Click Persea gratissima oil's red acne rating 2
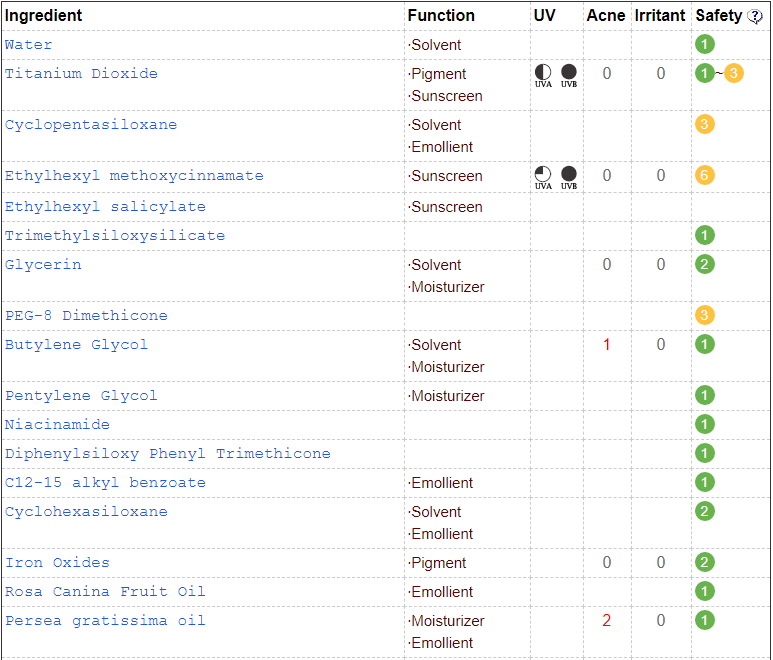Viewport: 773px width, 660px height. pos(606,621)
